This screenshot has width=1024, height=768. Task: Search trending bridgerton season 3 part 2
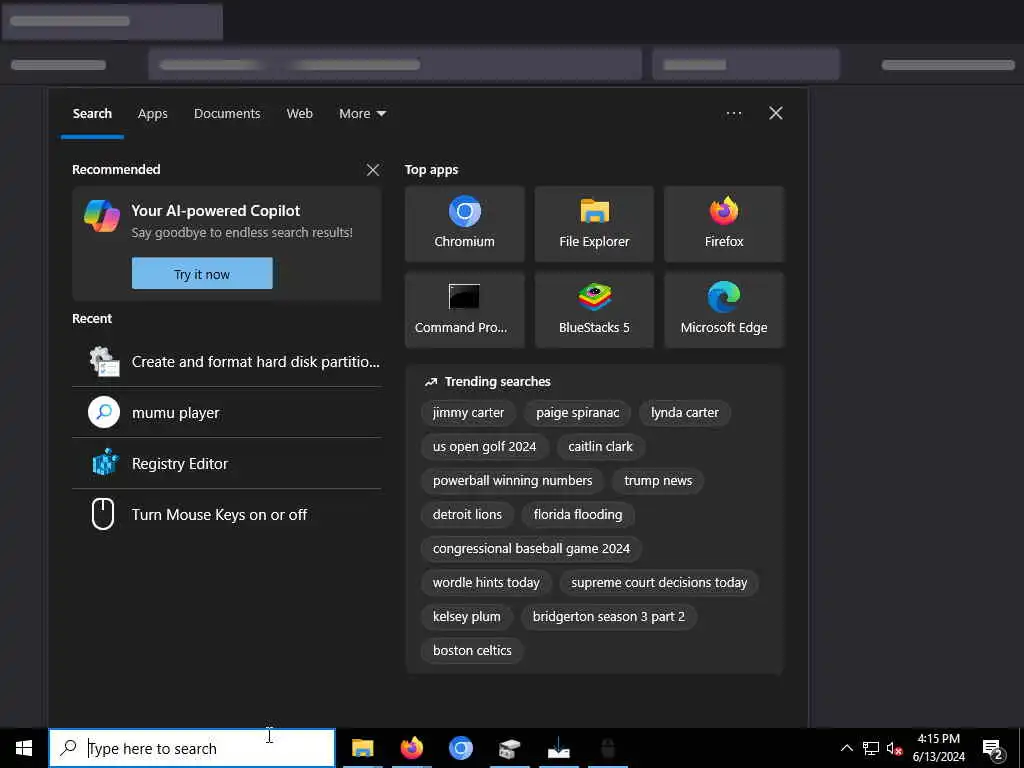click(609, 616)
